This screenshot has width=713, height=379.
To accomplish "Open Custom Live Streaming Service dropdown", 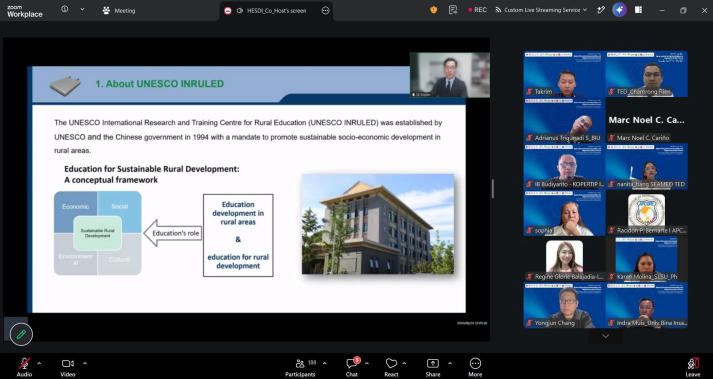I will [x=541, y=10].
